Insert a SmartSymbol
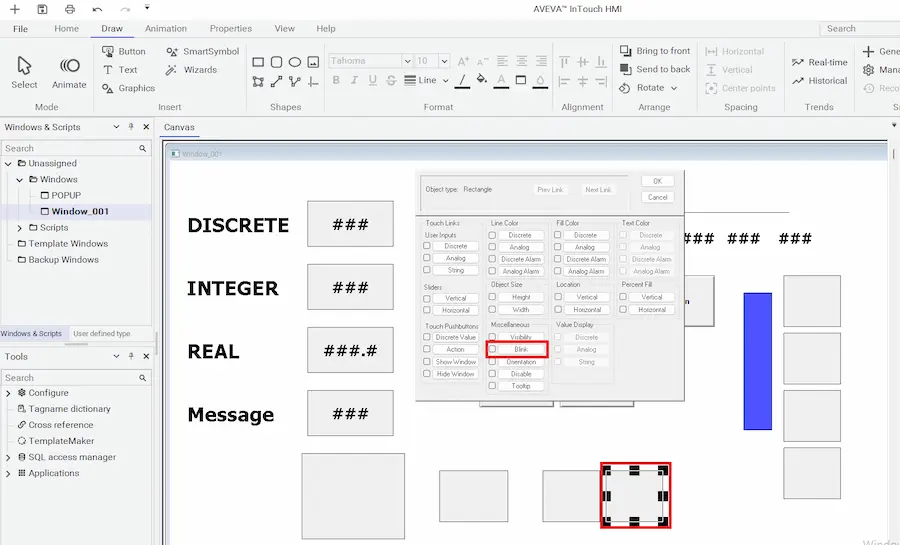 (203, 51)
